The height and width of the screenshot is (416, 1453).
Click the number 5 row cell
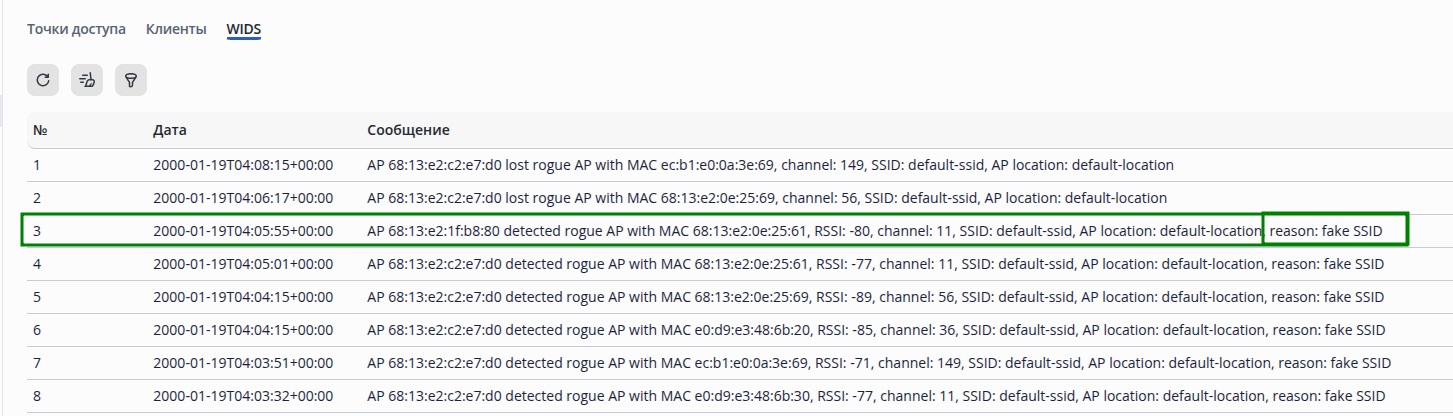(x=37, y=297)
